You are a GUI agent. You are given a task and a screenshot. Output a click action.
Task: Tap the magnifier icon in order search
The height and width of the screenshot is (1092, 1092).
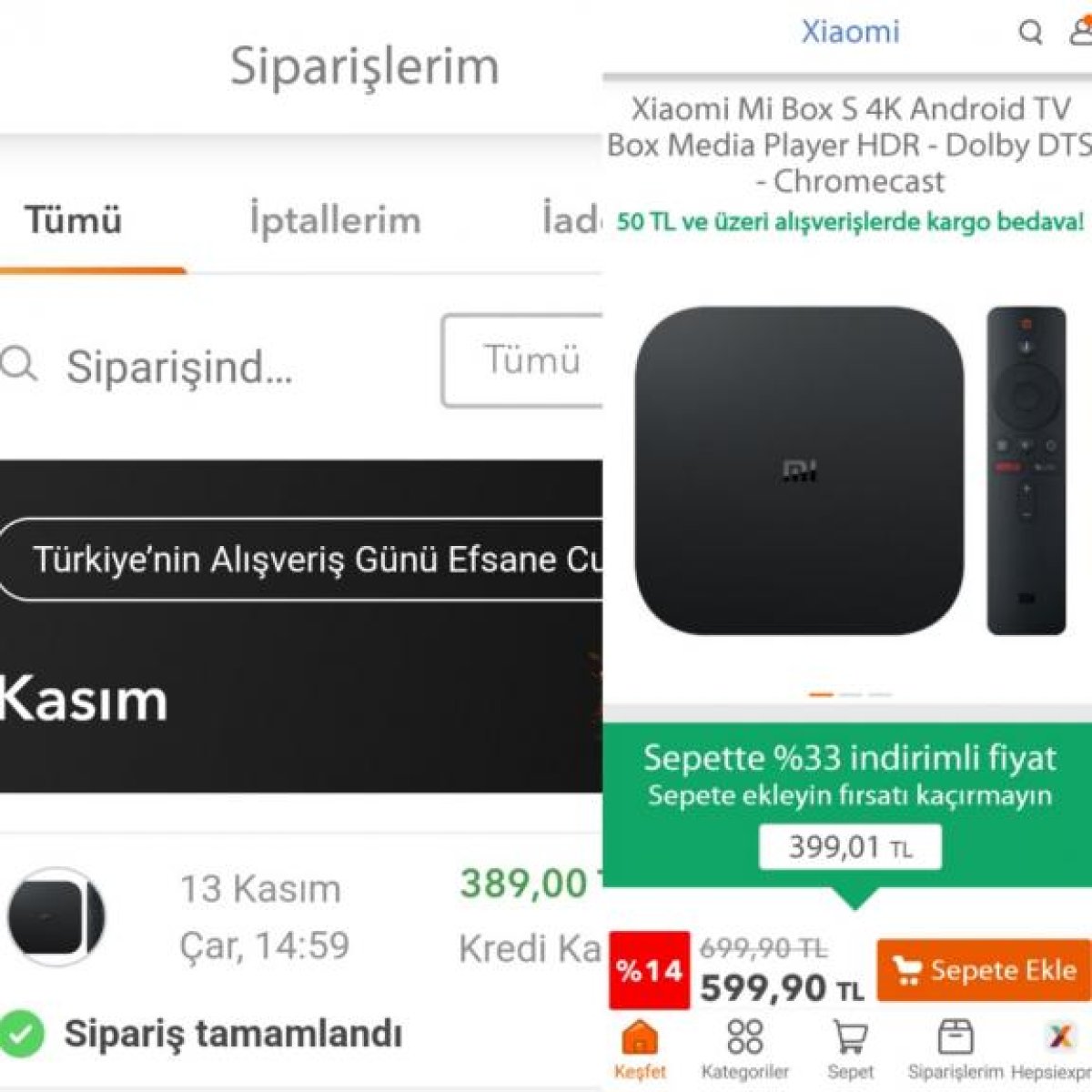coord(19,365)
